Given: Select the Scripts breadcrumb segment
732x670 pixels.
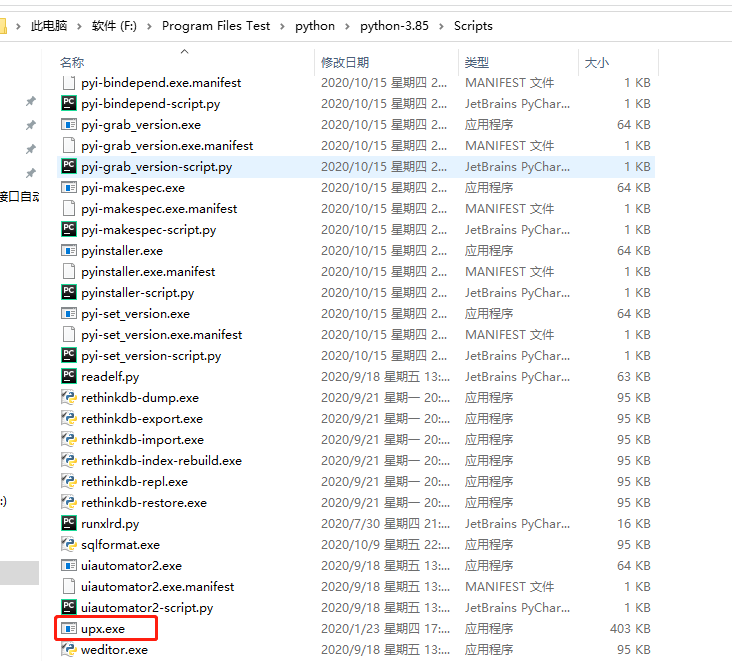Looking at the screenshot, I should 473,26.
